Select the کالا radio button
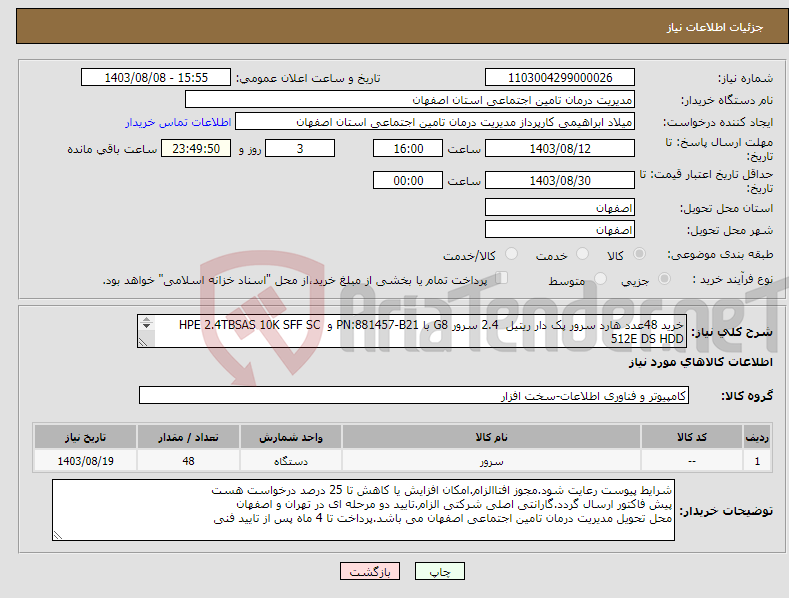This screenshot has width=789, height=598. point(640,254)
